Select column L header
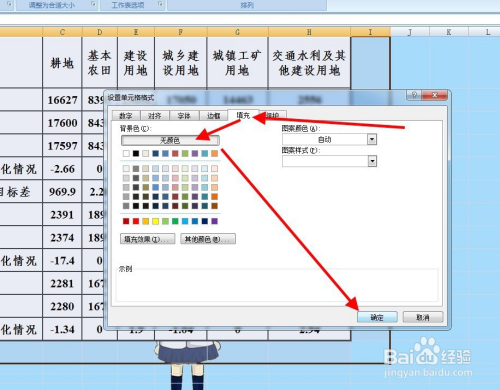The width and height of the screenshot is (500, 390). point(484,32)
